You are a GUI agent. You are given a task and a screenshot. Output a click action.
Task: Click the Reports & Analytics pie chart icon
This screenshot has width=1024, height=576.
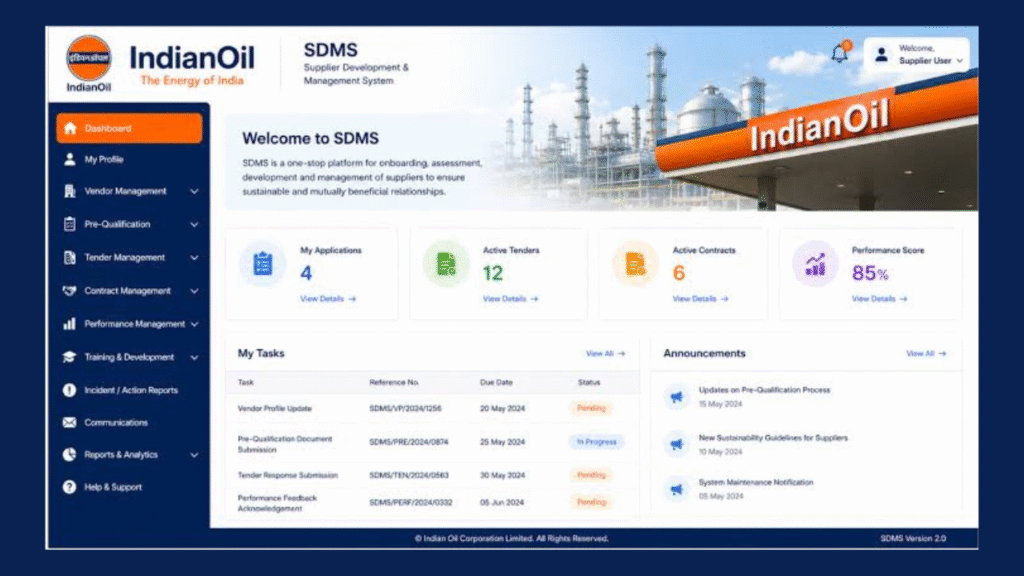pyautogui.click(x=69, y=455)
